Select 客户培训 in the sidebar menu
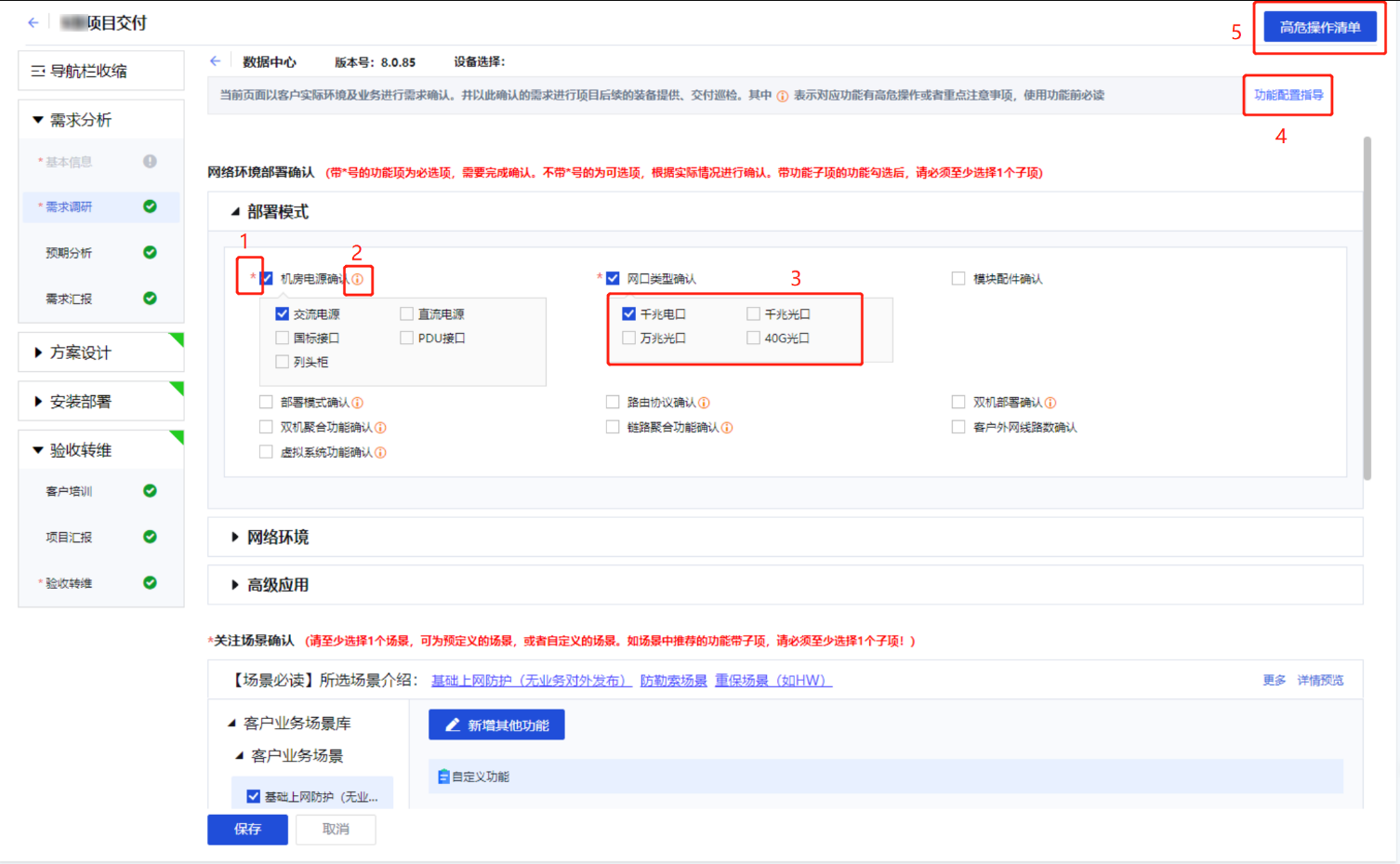1400x864 pixels. point(70,491)
